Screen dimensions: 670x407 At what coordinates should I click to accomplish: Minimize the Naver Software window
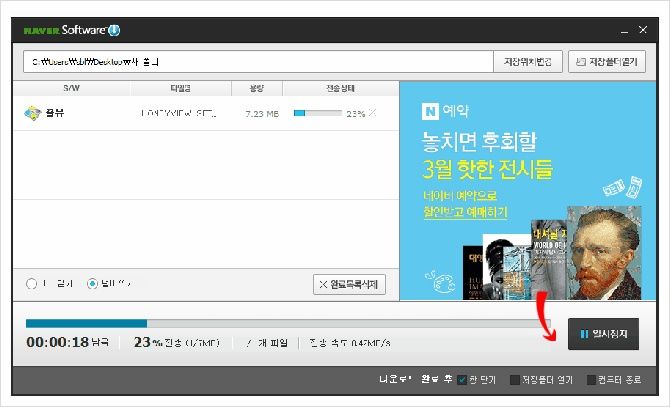tap(624, 30)
